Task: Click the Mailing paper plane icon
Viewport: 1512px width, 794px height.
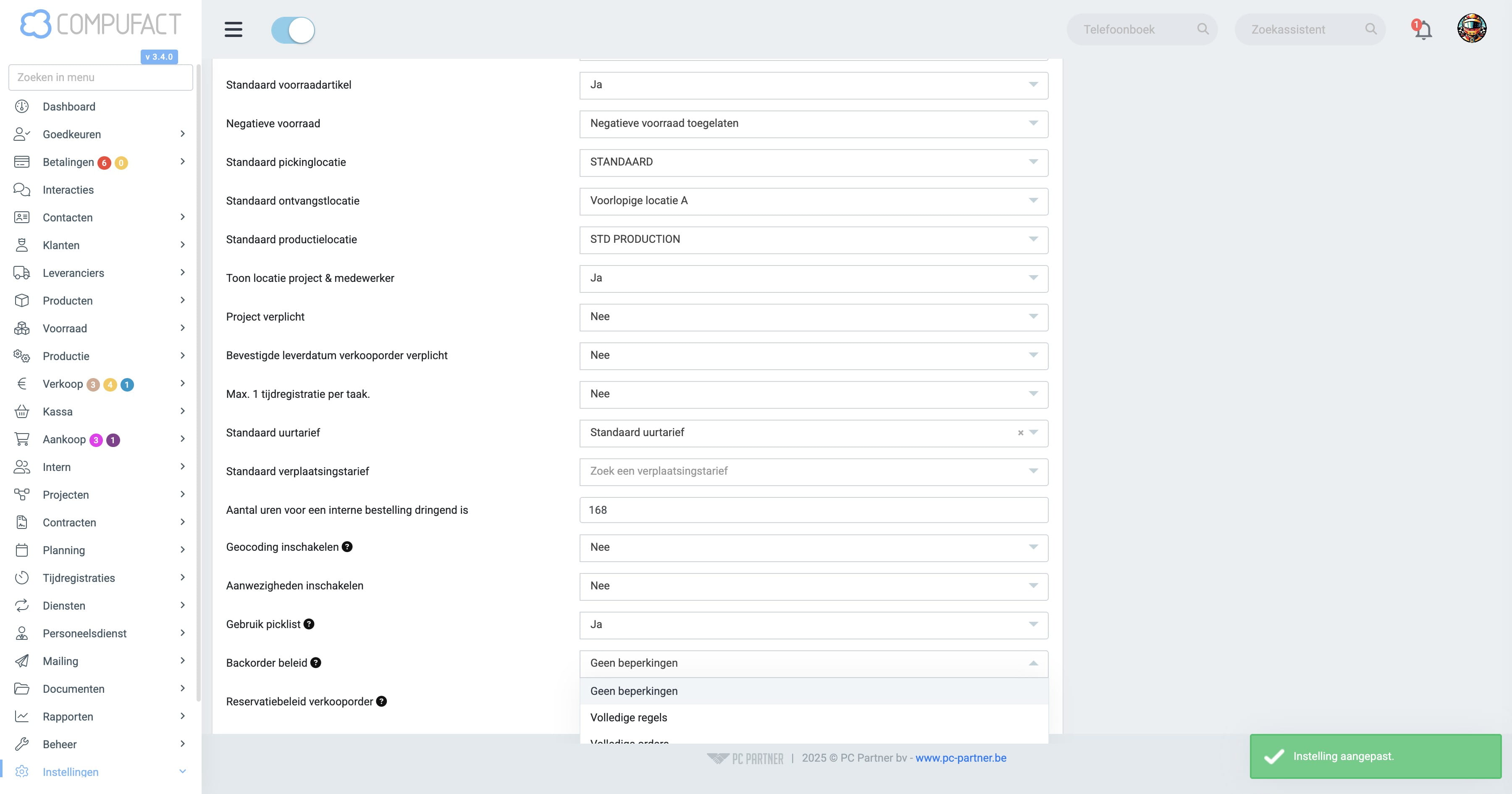Action: (x=22, y=661)
